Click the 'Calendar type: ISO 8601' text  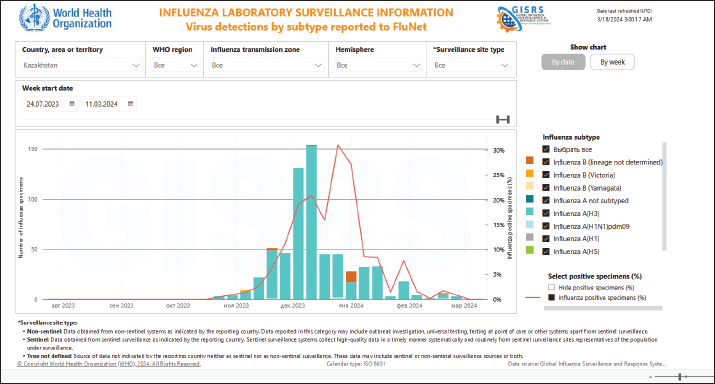click(356, 364)
